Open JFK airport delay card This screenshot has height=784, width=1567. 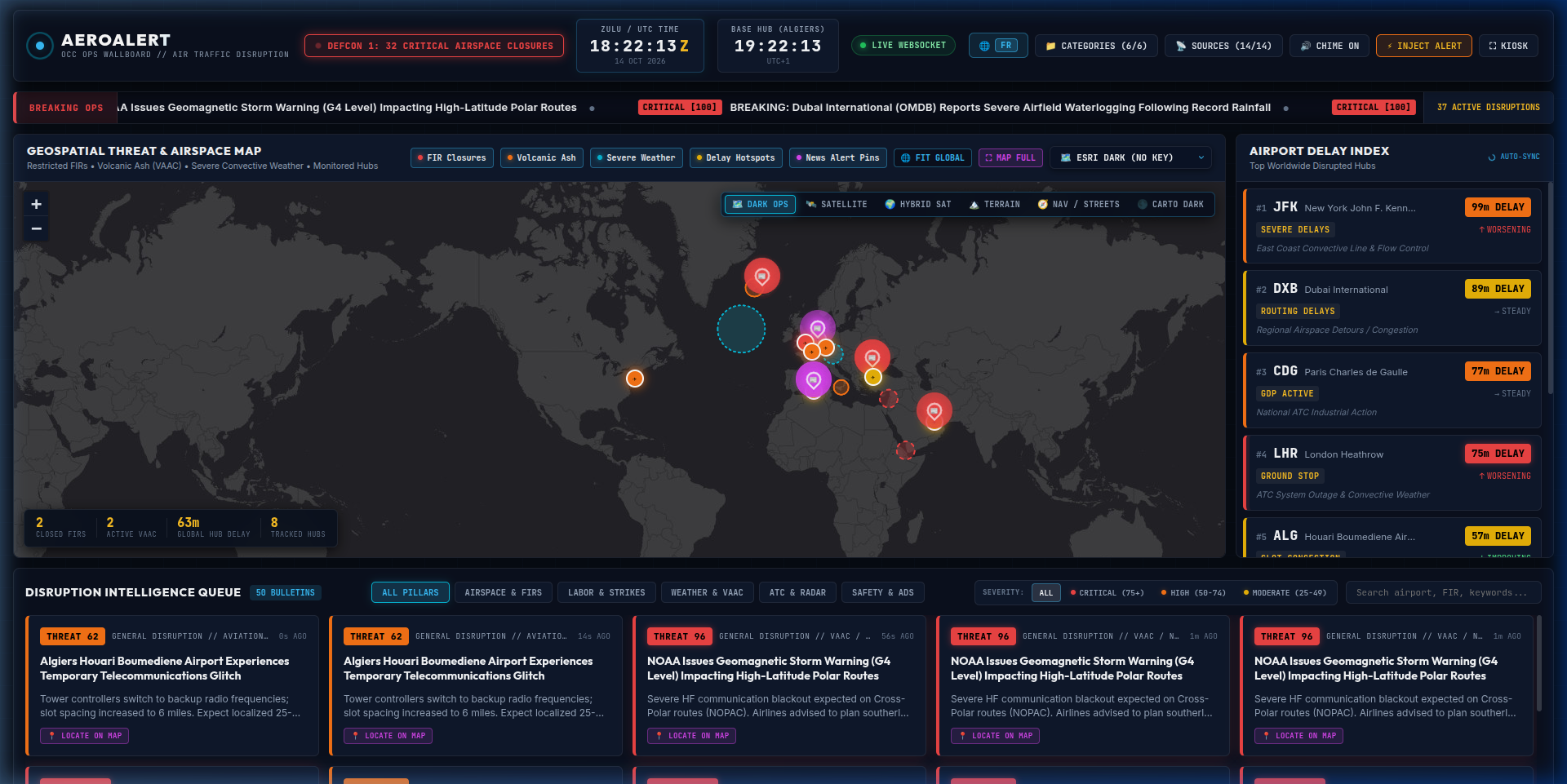click(1392, 226)
